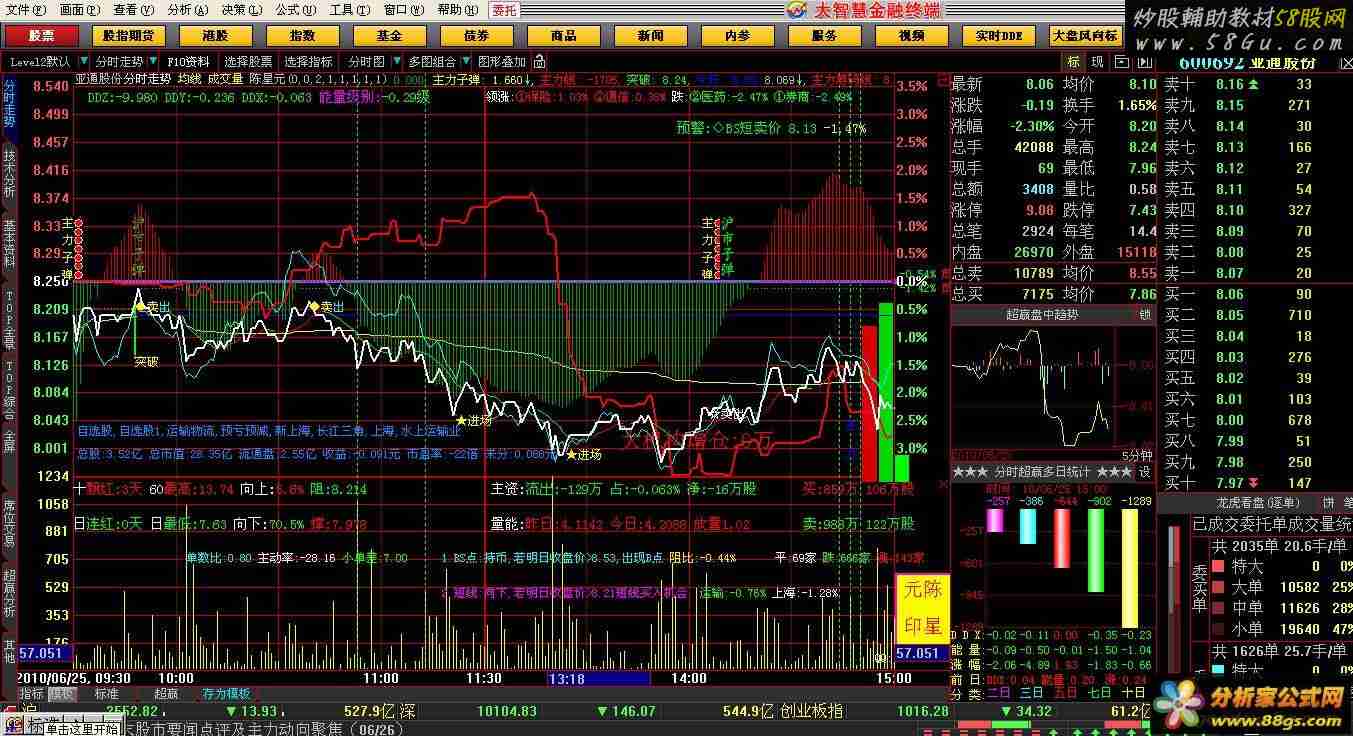The width and height of the screenshot is (1353, 736).
Task: Open the 基金 section
Action: tap(389, 35)
